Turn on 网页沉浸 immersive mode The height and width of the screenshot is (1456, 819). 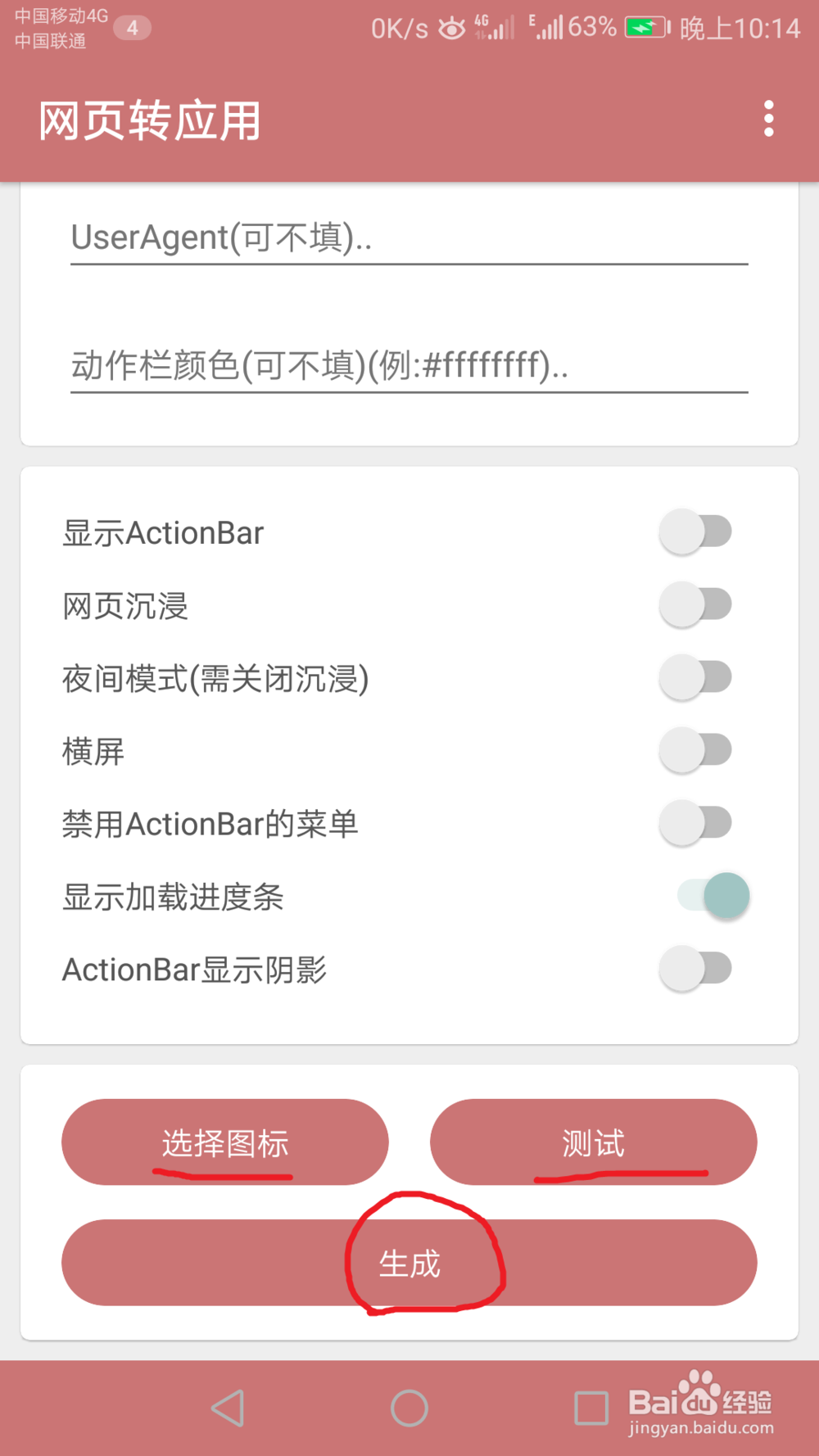tap(696, 605)
